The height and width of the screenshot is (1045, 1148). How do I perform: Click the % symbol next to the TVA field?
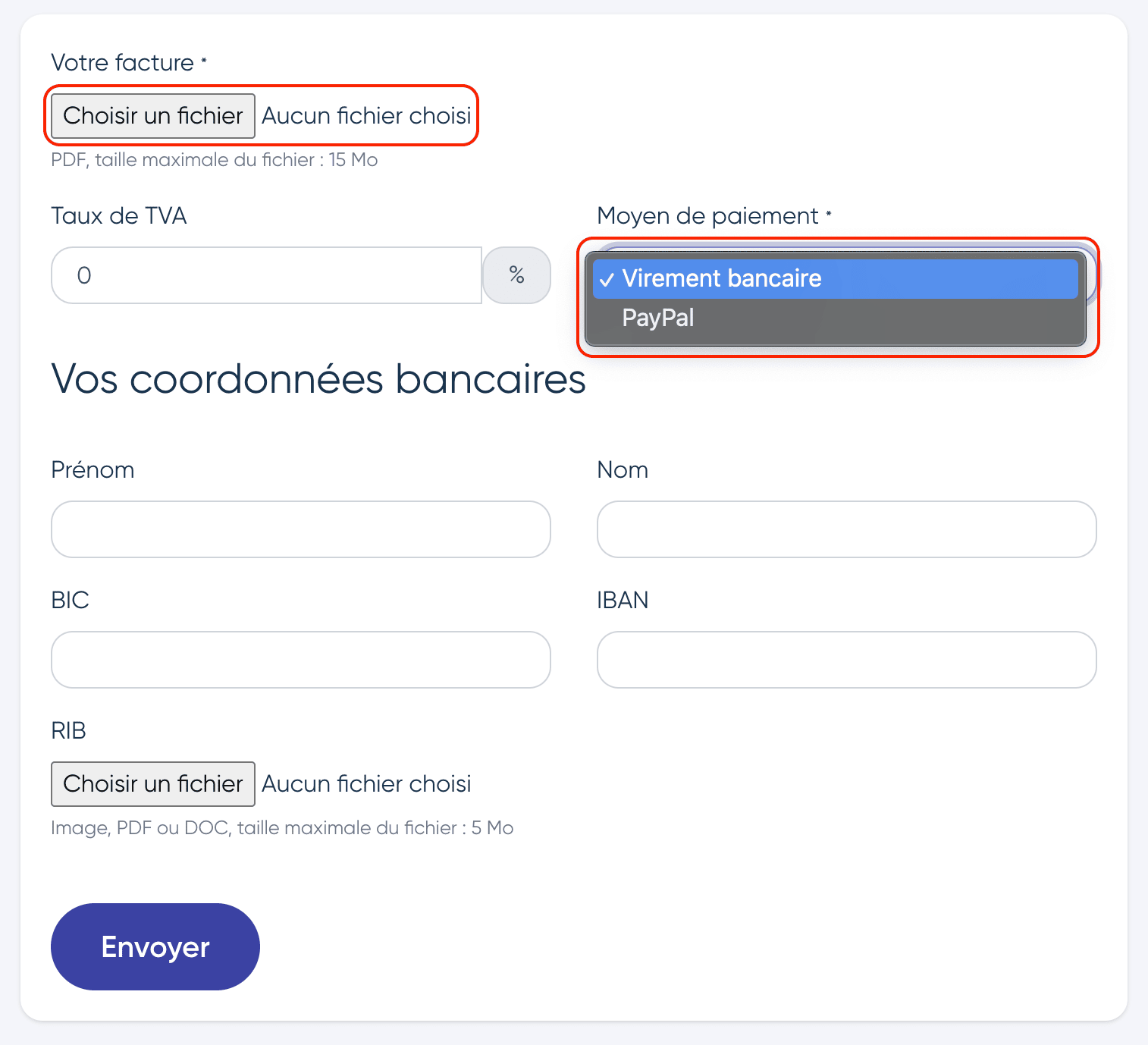click(x=517, y=275)
